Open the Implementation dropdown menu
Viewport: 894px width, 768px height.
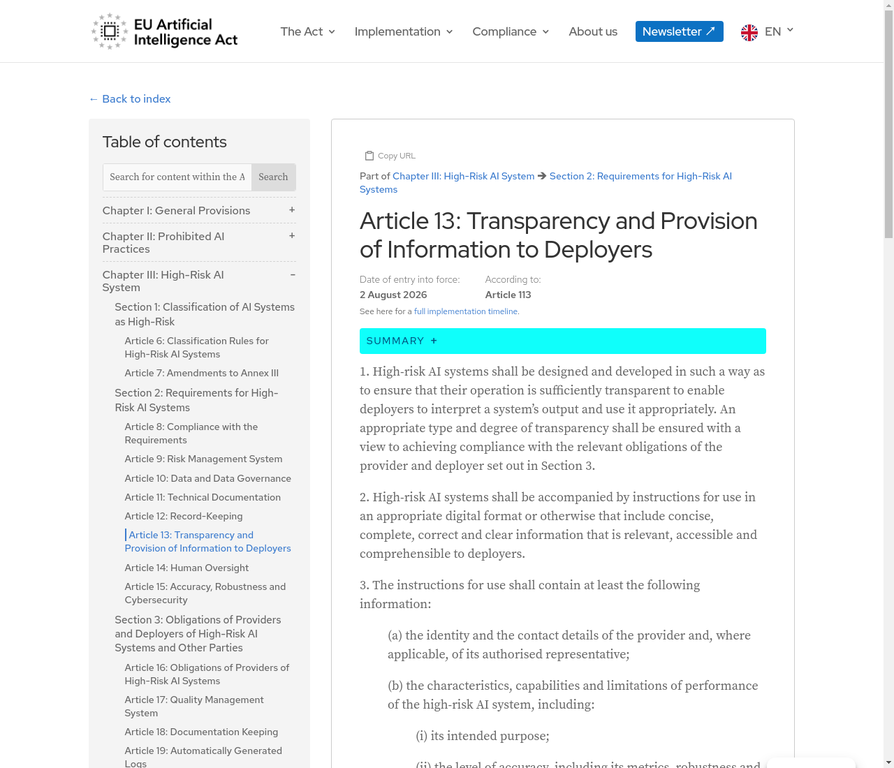(x=403, y=32)
